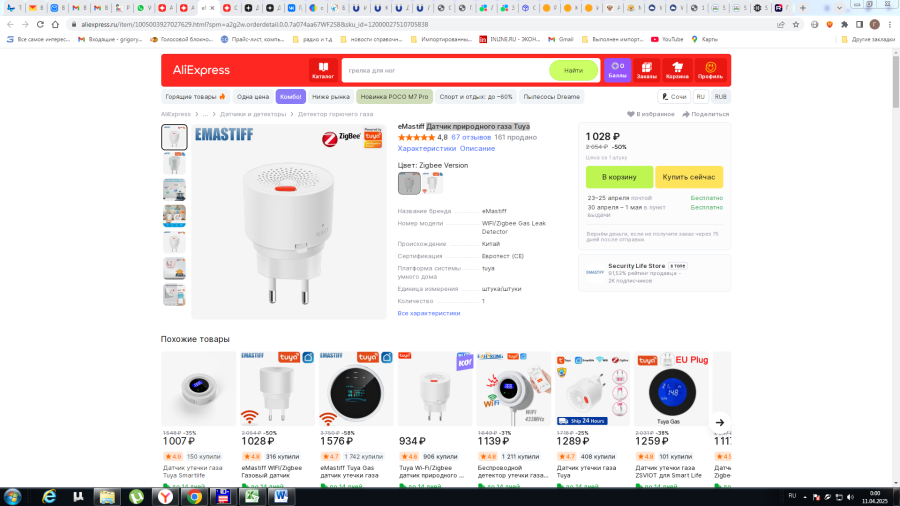Show hidden system tray icons
The image size is (900, 506).
coord(805,497)
